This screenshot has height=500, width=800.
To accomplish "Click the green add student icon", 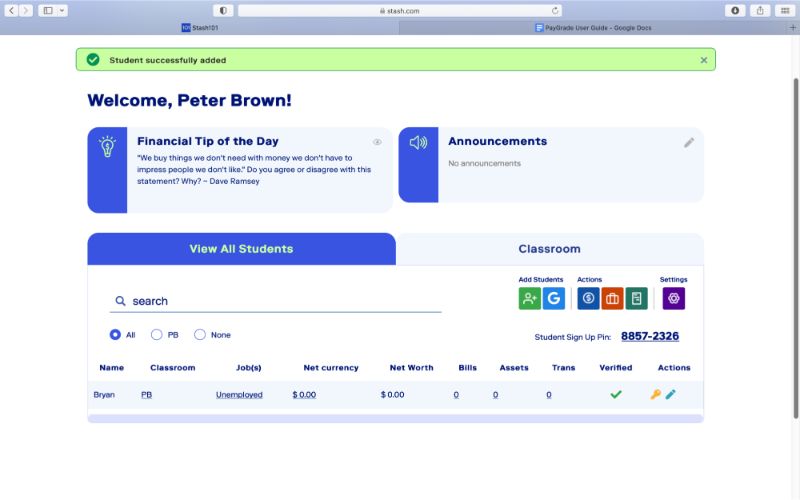I will tap(529, 298).
